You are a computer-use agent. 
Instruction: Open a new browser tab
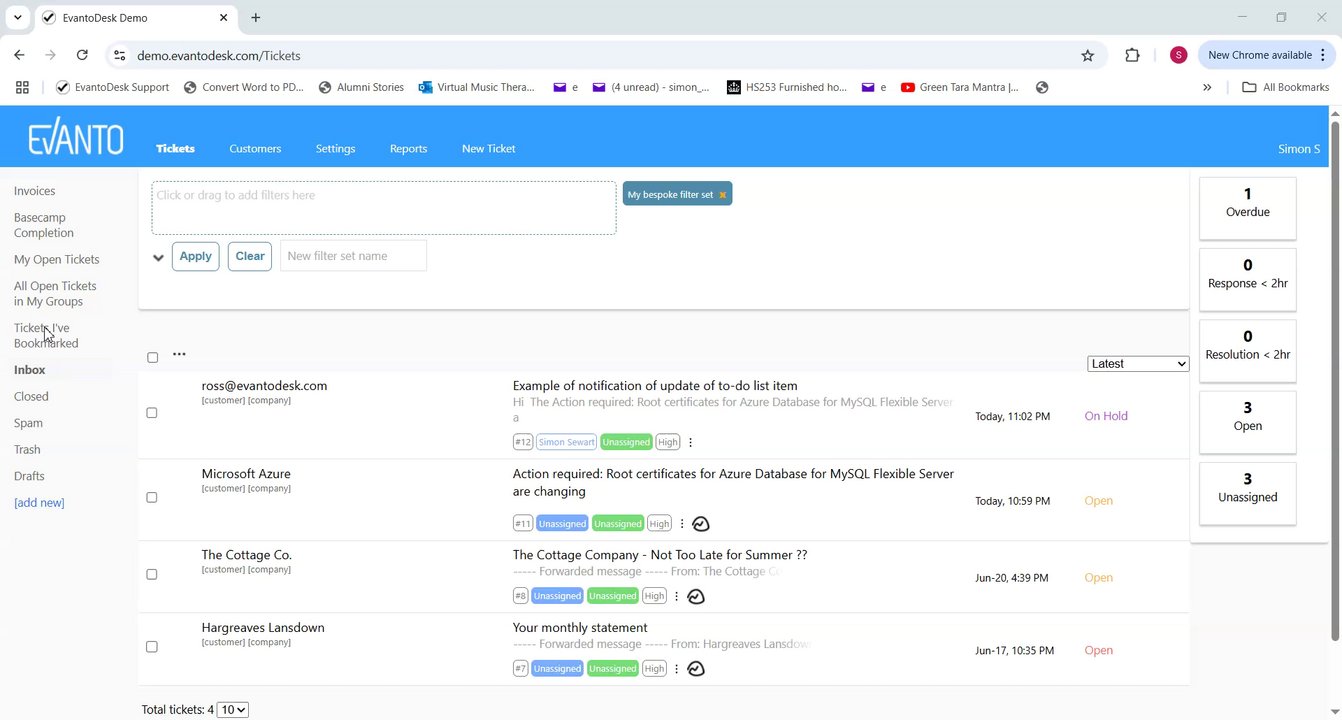tap(256, 18)
